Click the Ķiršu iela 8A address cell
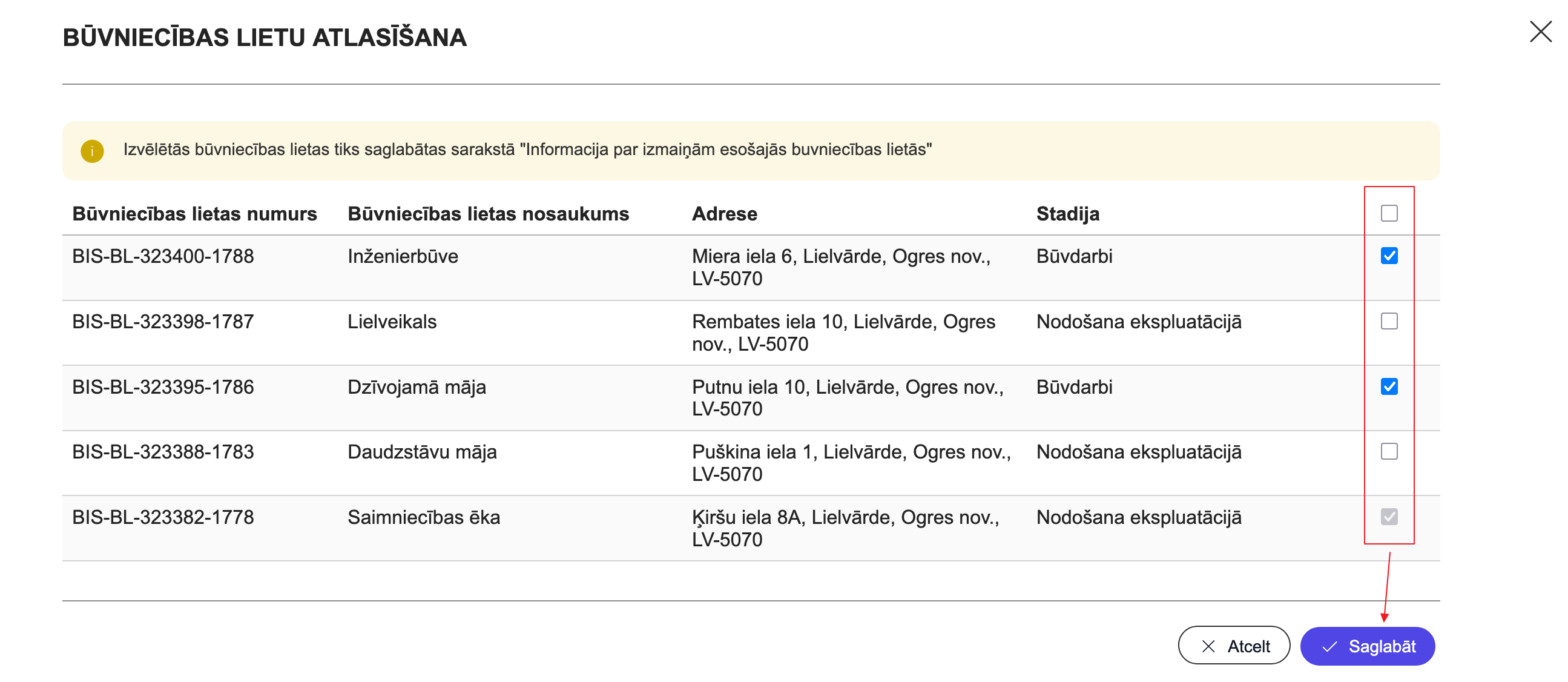This screenshot has width=1568, height=682. [x=845, y=528]
